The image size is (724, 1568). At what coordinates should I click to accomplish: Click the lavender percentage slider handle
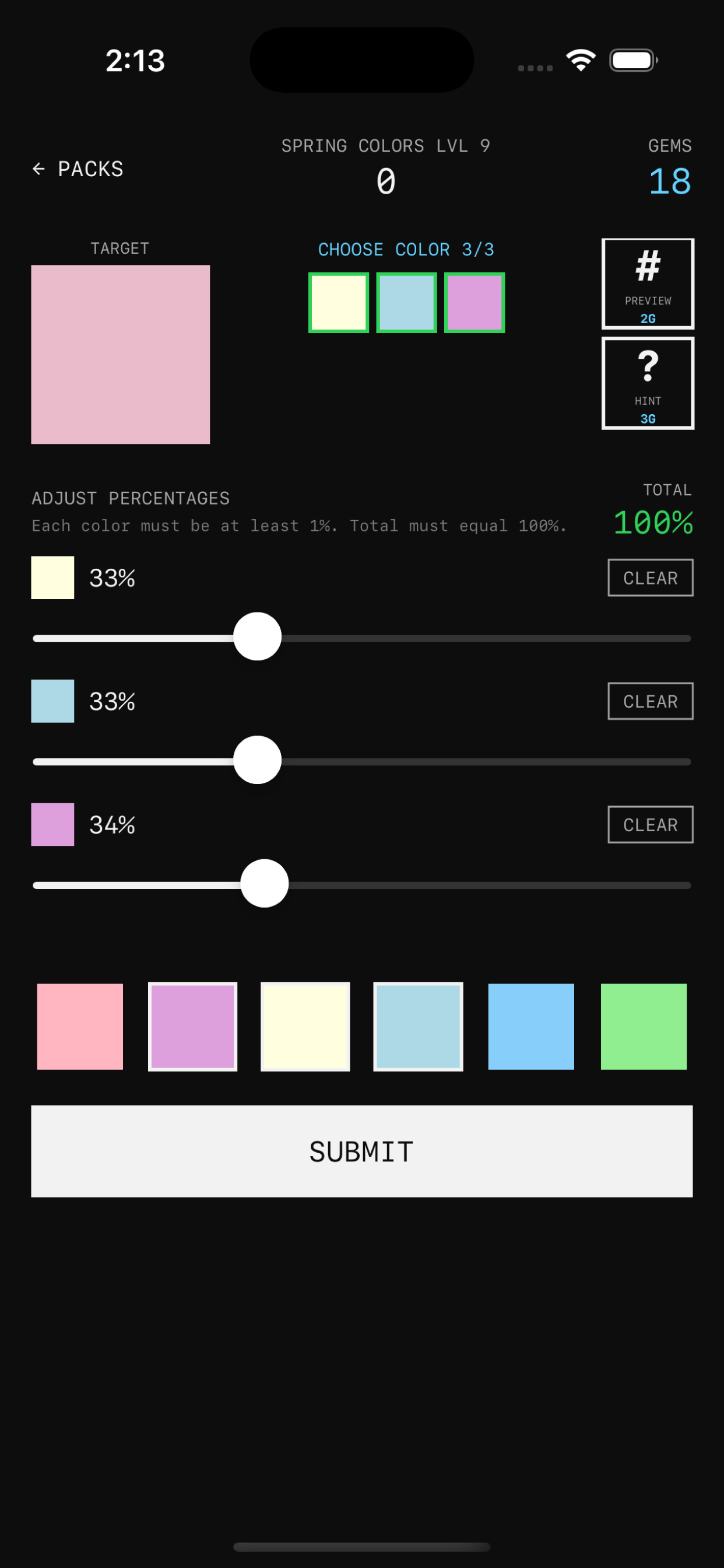click(x=265, y=884)
